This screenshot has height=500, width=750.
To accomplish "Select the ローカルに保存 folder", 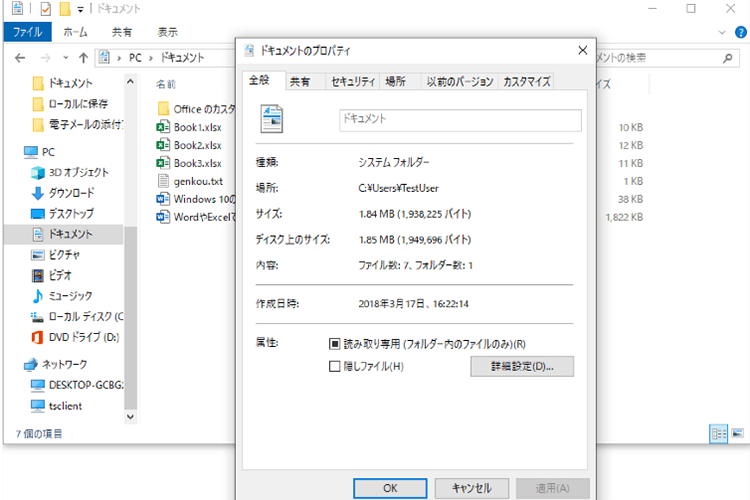I will tap(70, 104).
